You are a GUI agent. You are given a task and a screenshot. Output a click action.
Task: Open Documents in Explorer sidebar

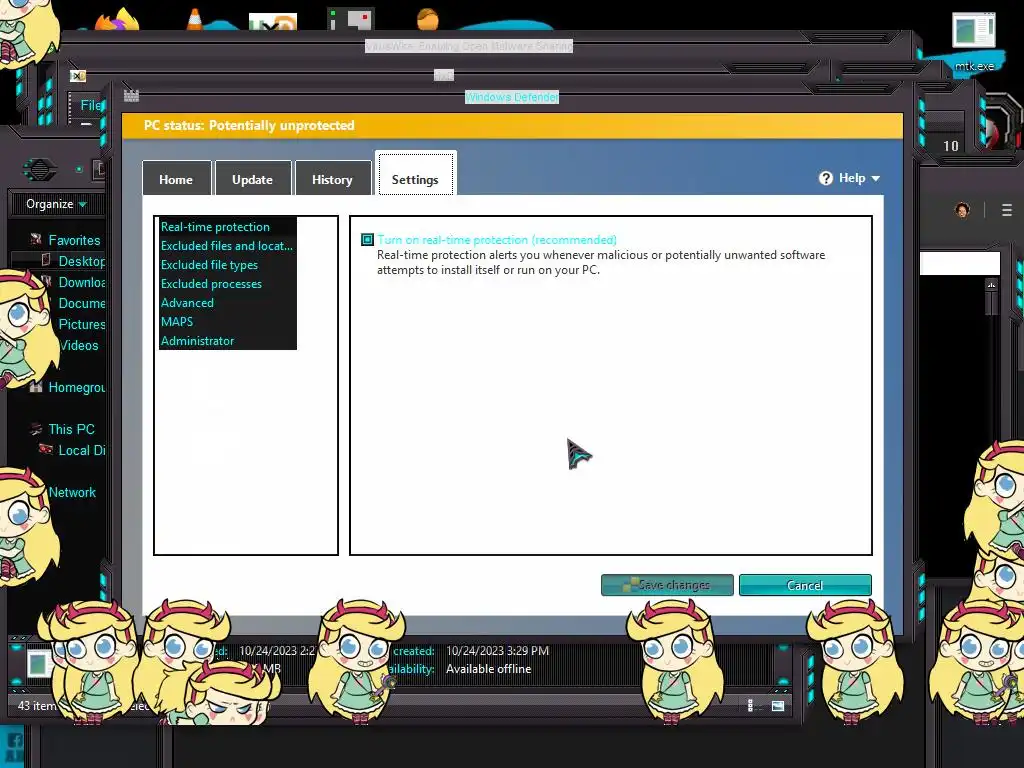[82, 303]
